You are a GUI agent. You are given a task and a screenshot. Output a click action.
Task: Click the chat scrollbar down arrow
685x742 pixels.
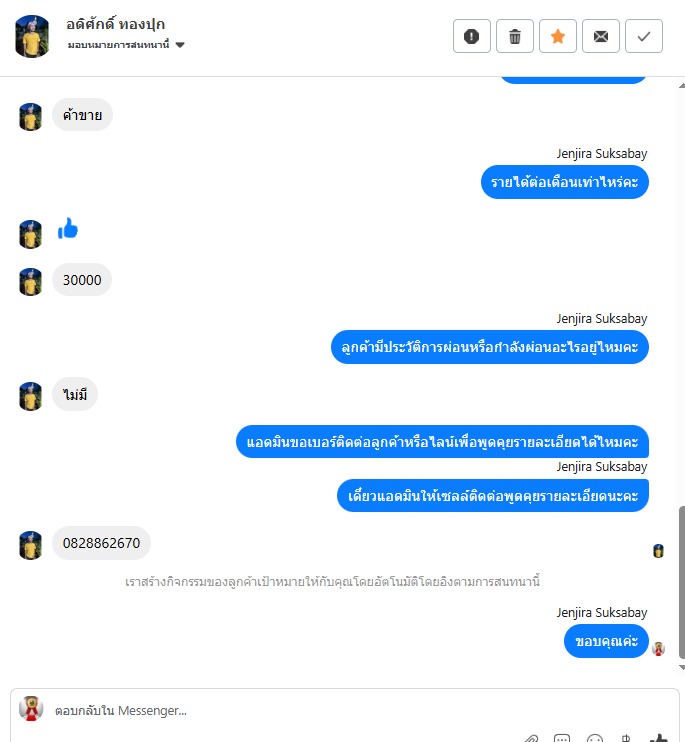pos(681,667)
